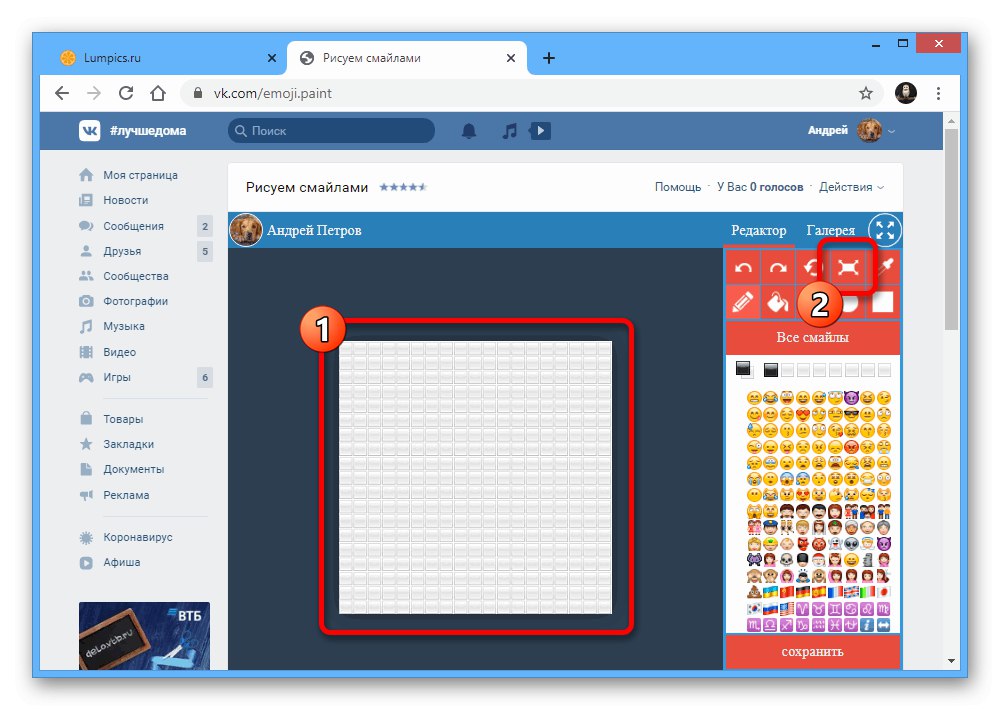The width and height of the screenshot is (1000, 710).
Task: Open Видео in sidebar
Action: tap(119, 352)
